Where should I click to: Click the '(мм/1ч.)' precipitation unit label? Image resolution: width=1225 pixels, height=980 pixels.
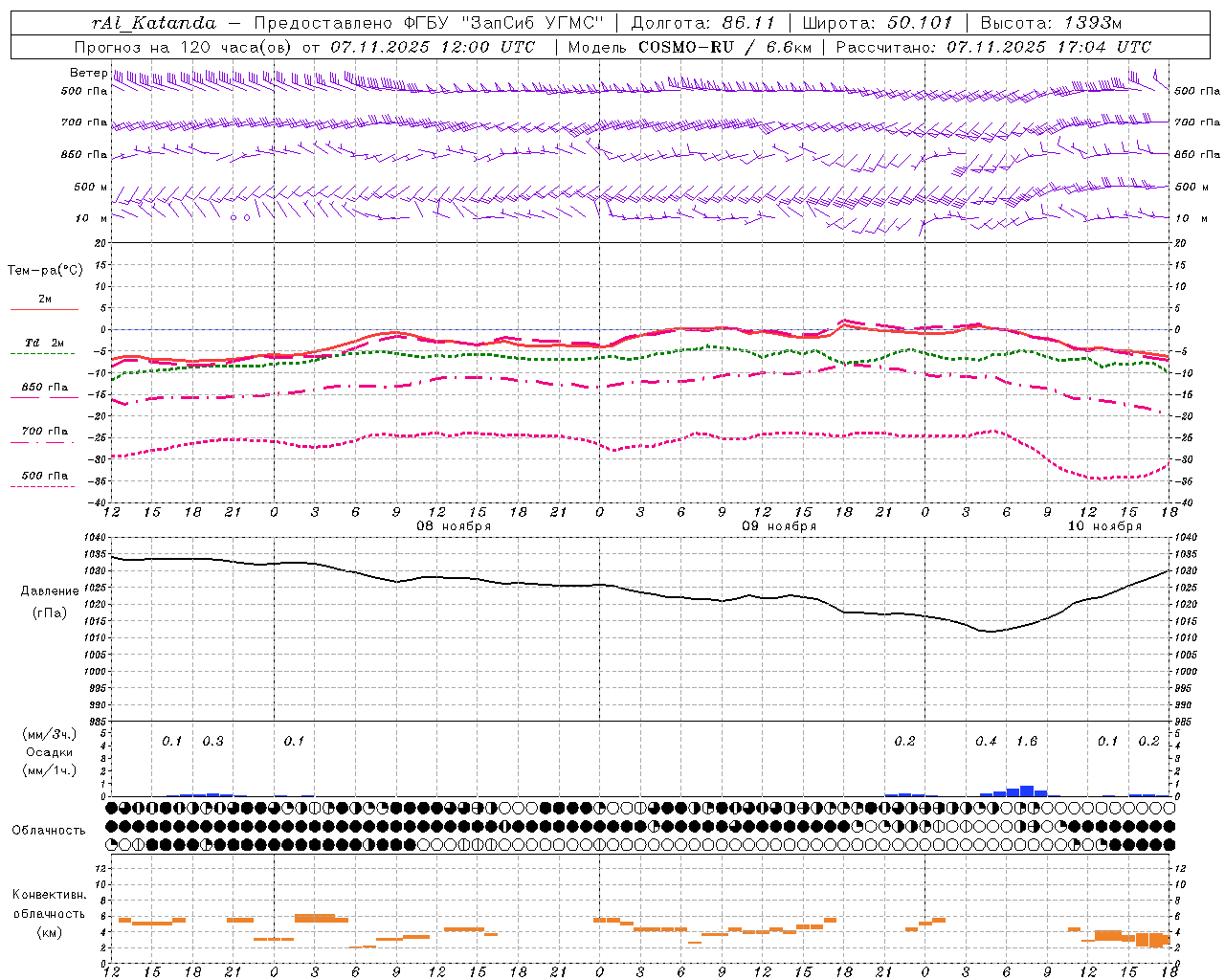pyautogui.click(x=50, y=770)
